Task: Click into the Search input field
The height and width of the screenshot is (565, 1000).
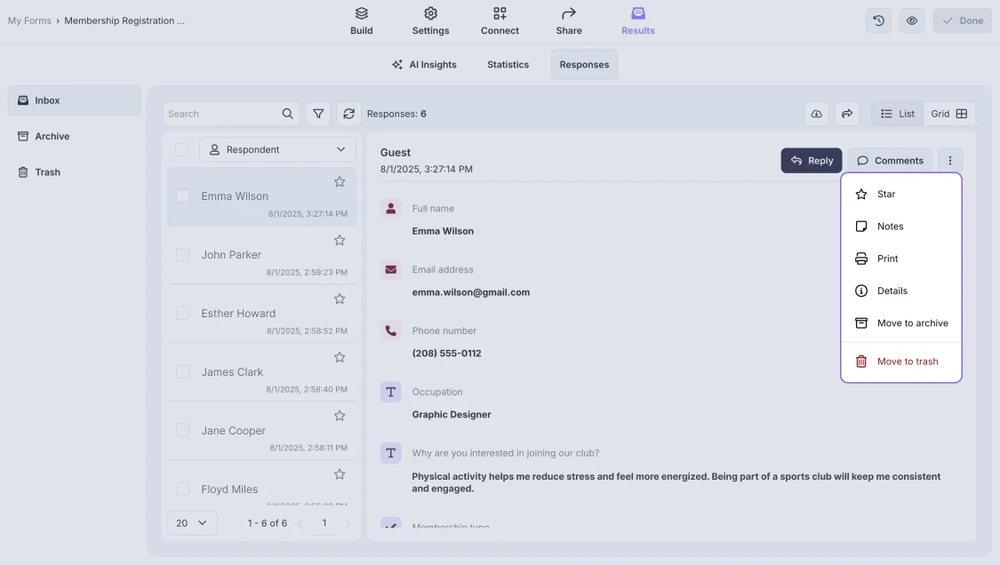Action: (x=222, y=114)
